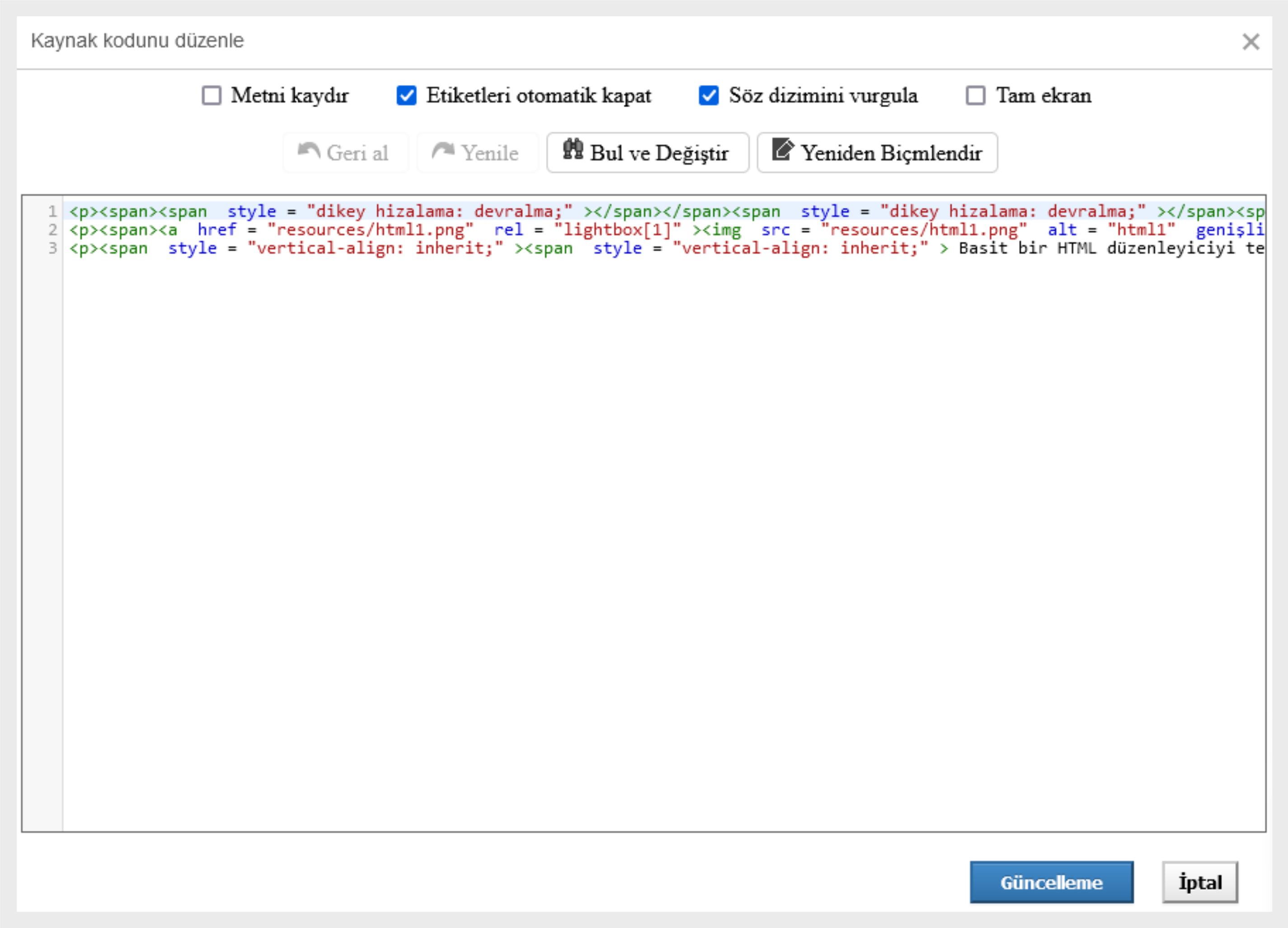Enable Tam ekran checkbox

tap(975, 95)
